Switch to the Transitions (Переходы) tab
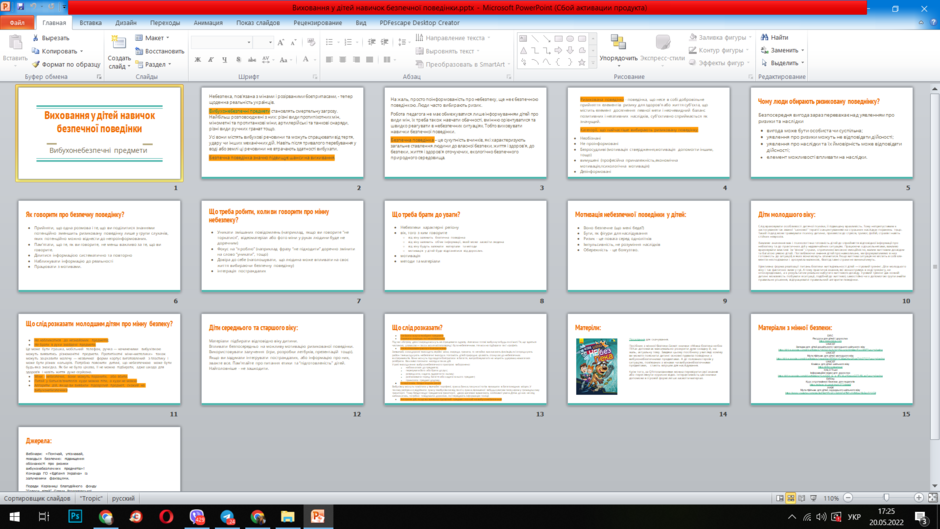This screenshot has height=529, width=940. (165, 23)
